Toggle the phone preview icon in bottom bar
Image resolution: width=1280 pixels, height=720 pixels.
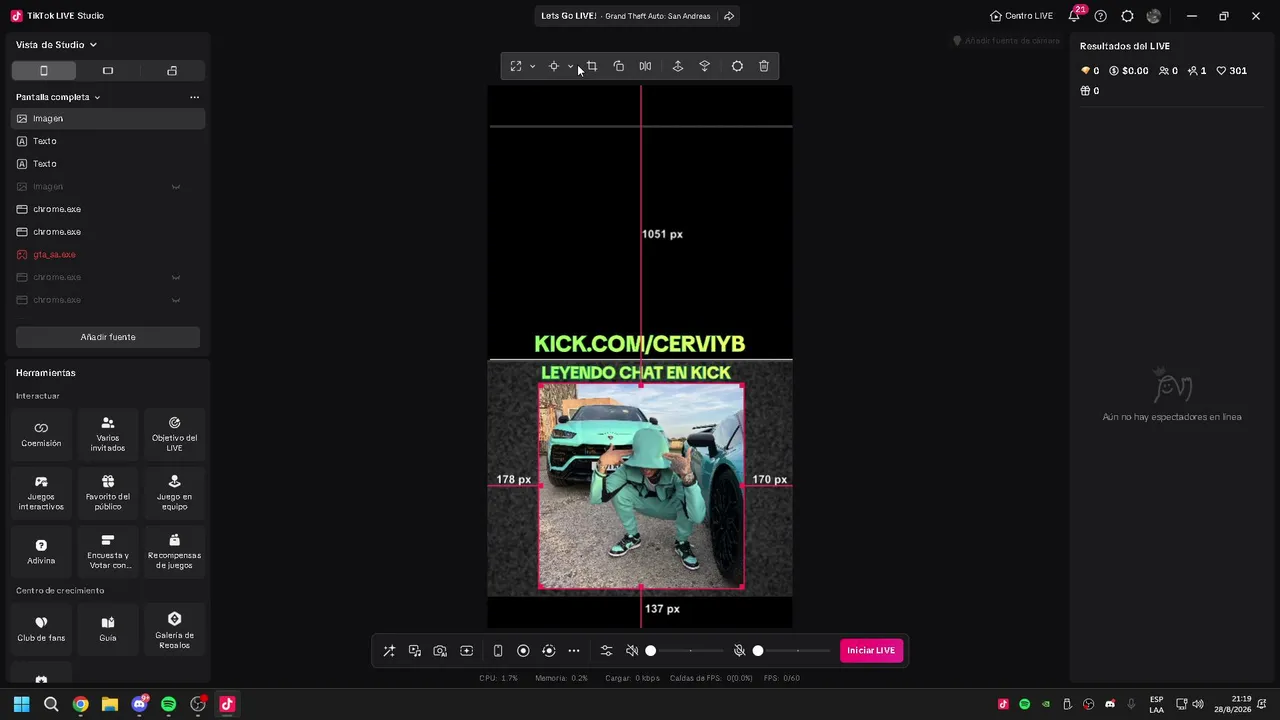(x=498, y=651)
